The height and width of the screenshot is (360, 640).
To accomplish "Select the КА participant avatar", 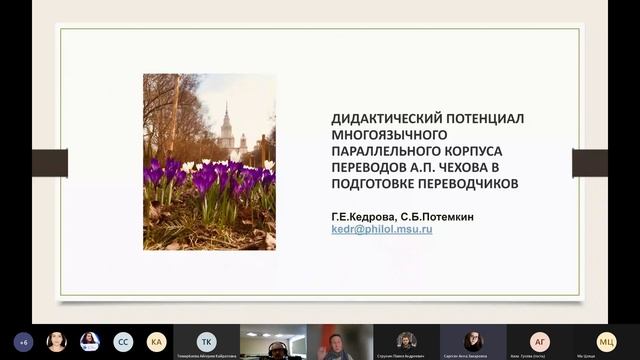I will pos(156,342).
